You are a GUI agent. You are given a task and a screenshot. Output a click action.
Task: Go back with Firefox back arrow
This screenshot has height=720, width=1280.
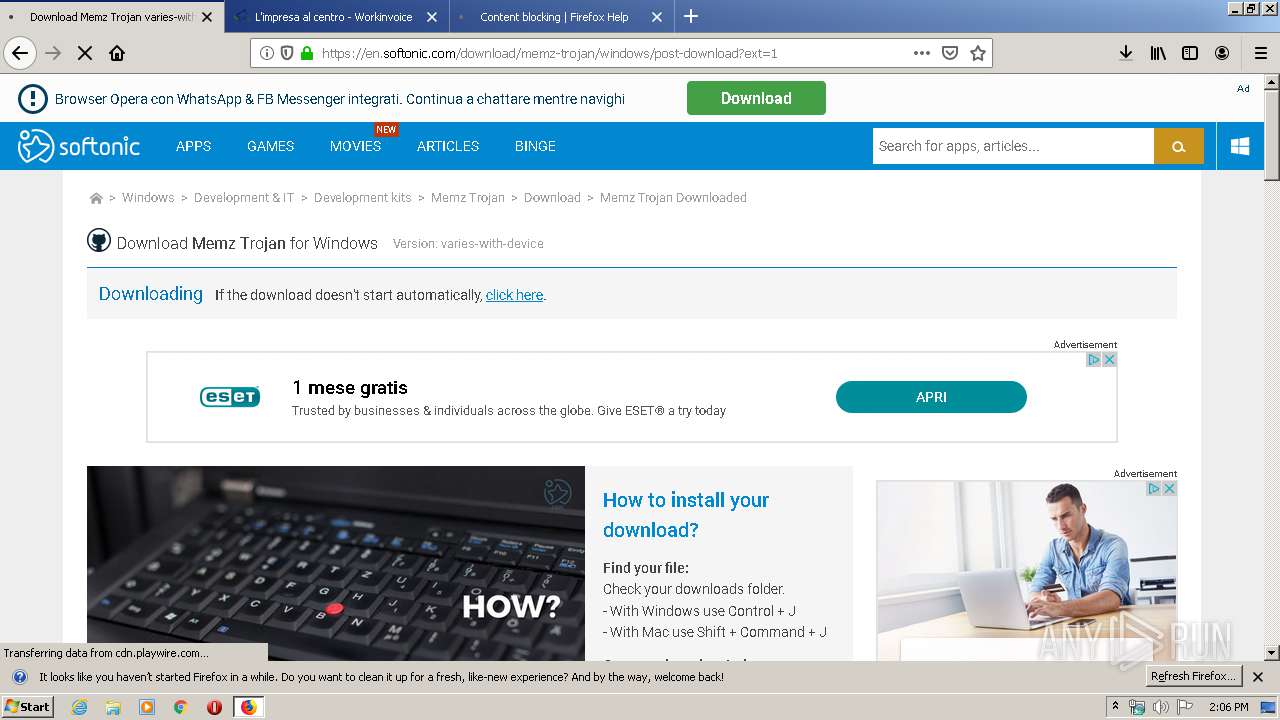20,53
